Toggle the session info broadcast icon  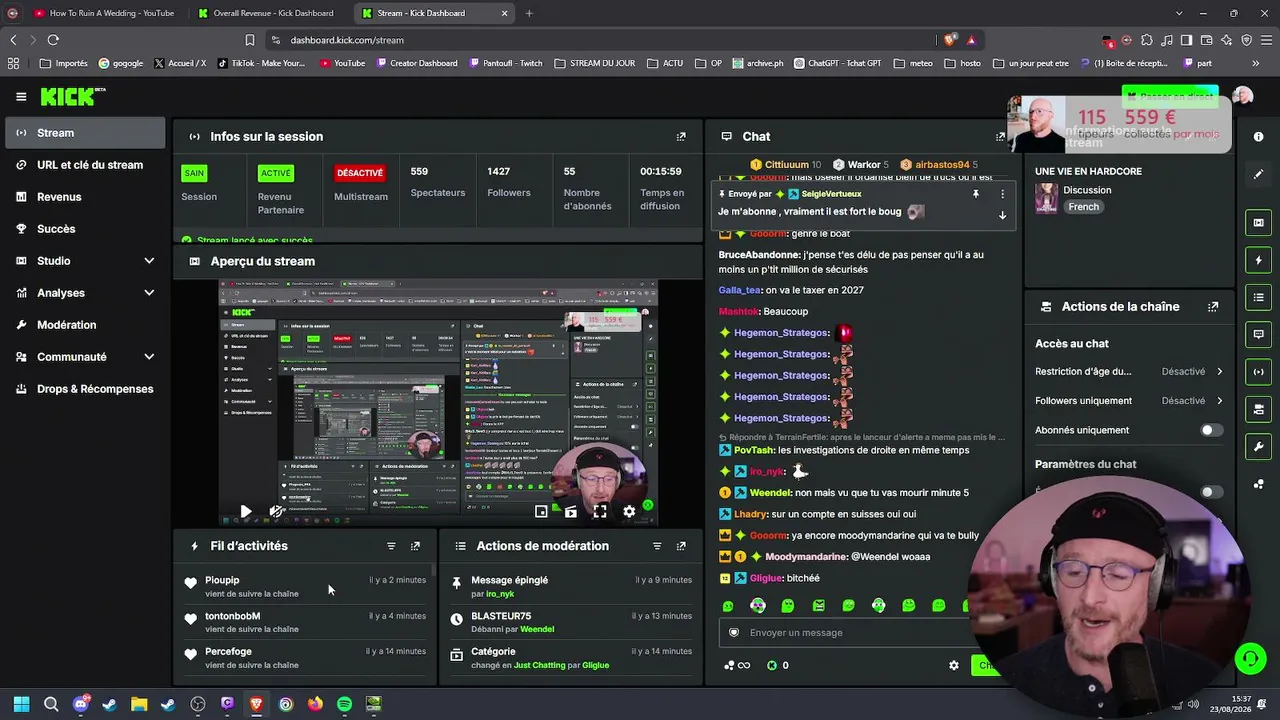(x=1258, y=372)
